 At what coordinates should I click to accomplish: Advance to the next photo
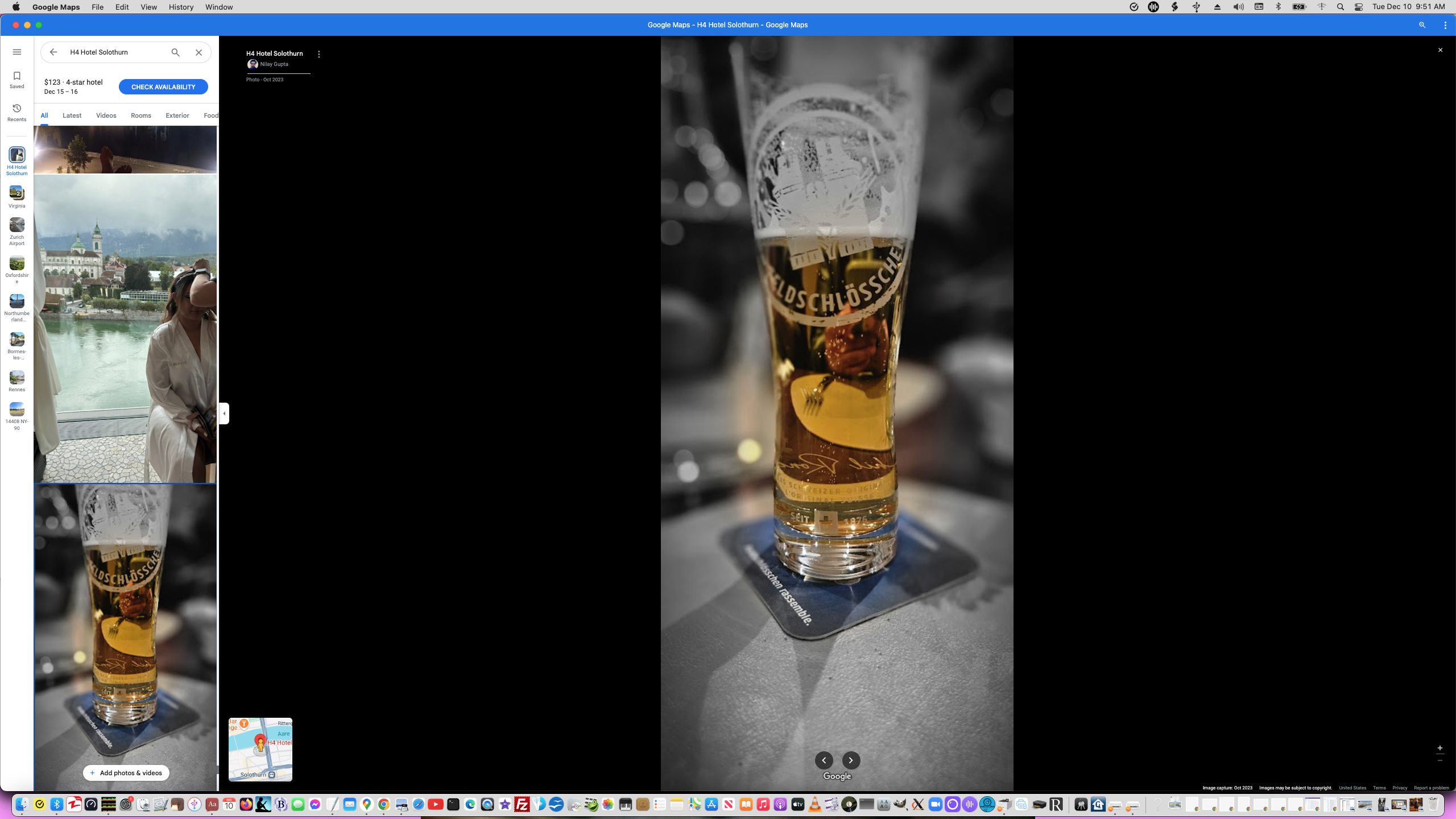(850, 760)
